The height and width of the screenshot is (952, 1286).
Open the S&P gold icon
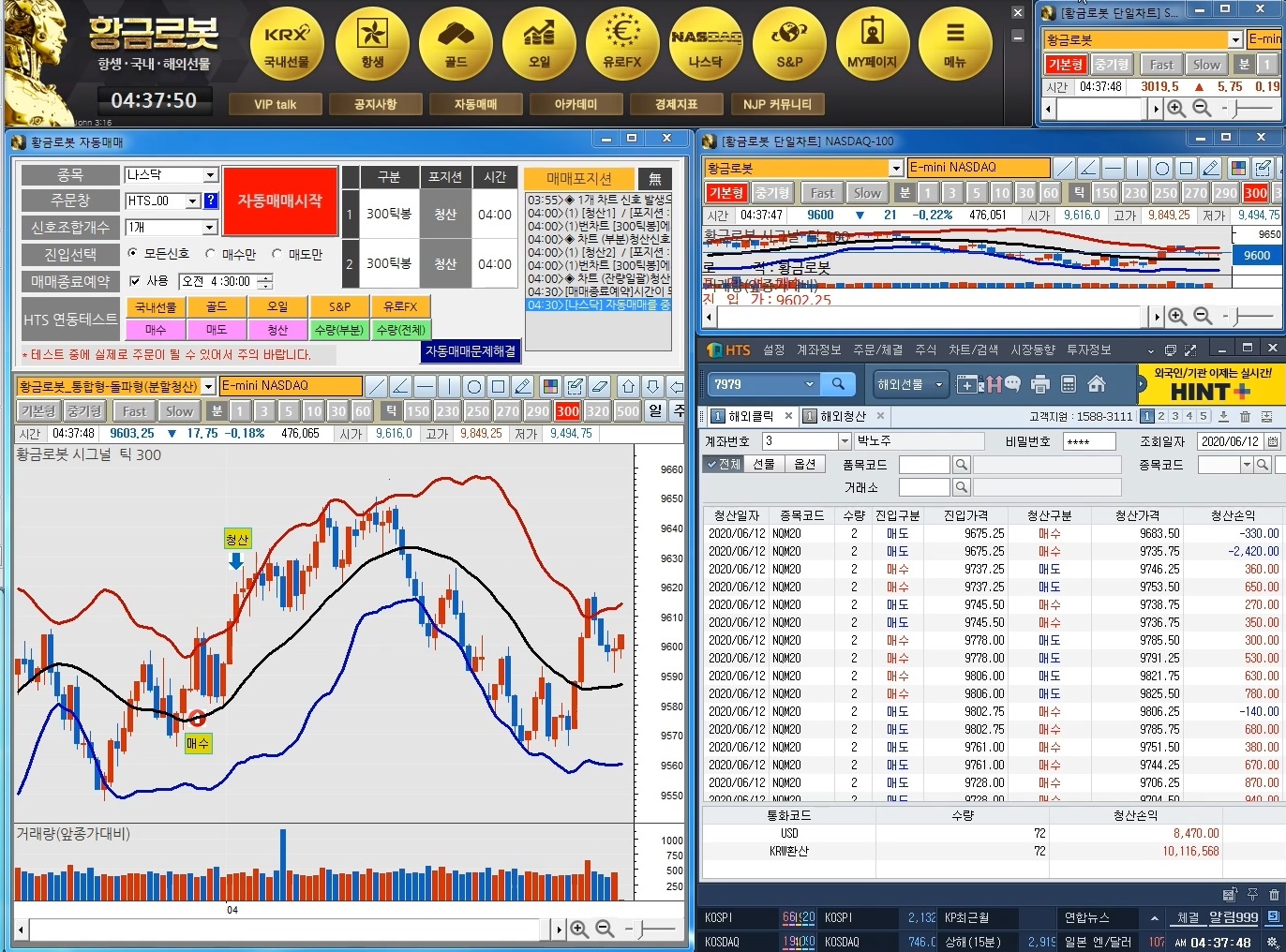pos(789,44)
